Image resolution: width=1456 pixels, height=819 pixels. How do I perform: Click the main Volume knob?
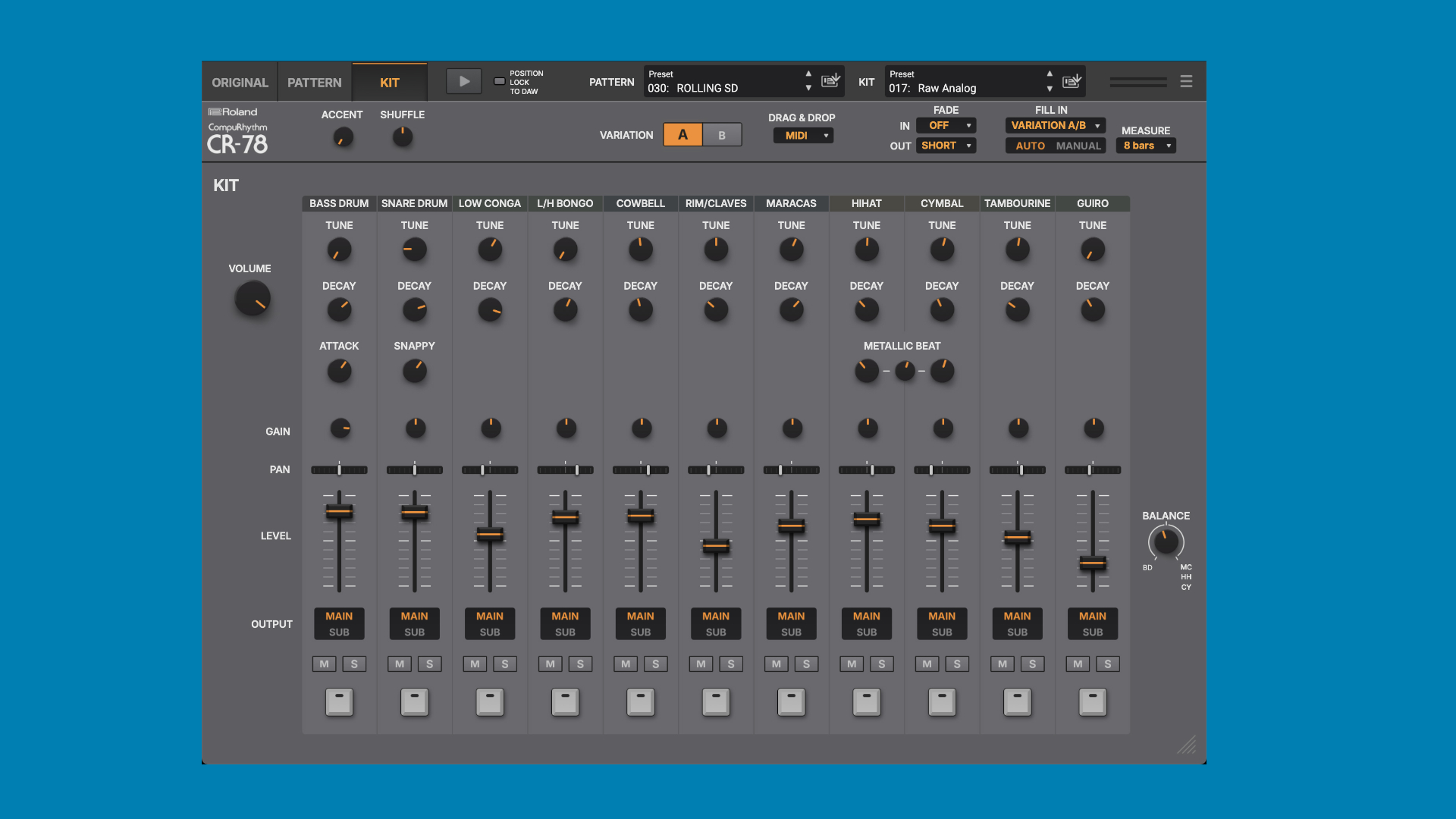point(253,299)
